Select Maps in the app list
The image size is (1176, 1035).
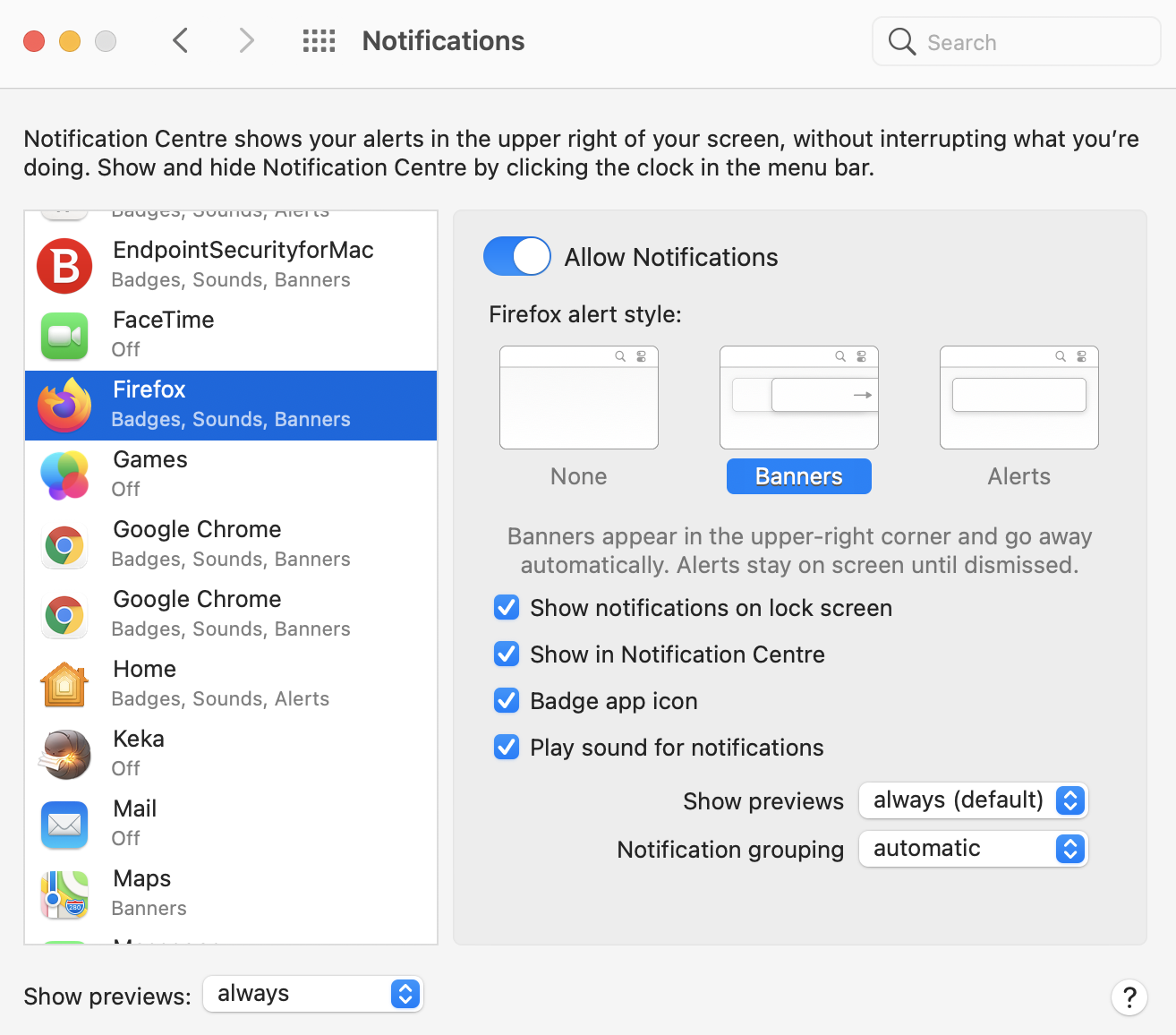[231, 894]
